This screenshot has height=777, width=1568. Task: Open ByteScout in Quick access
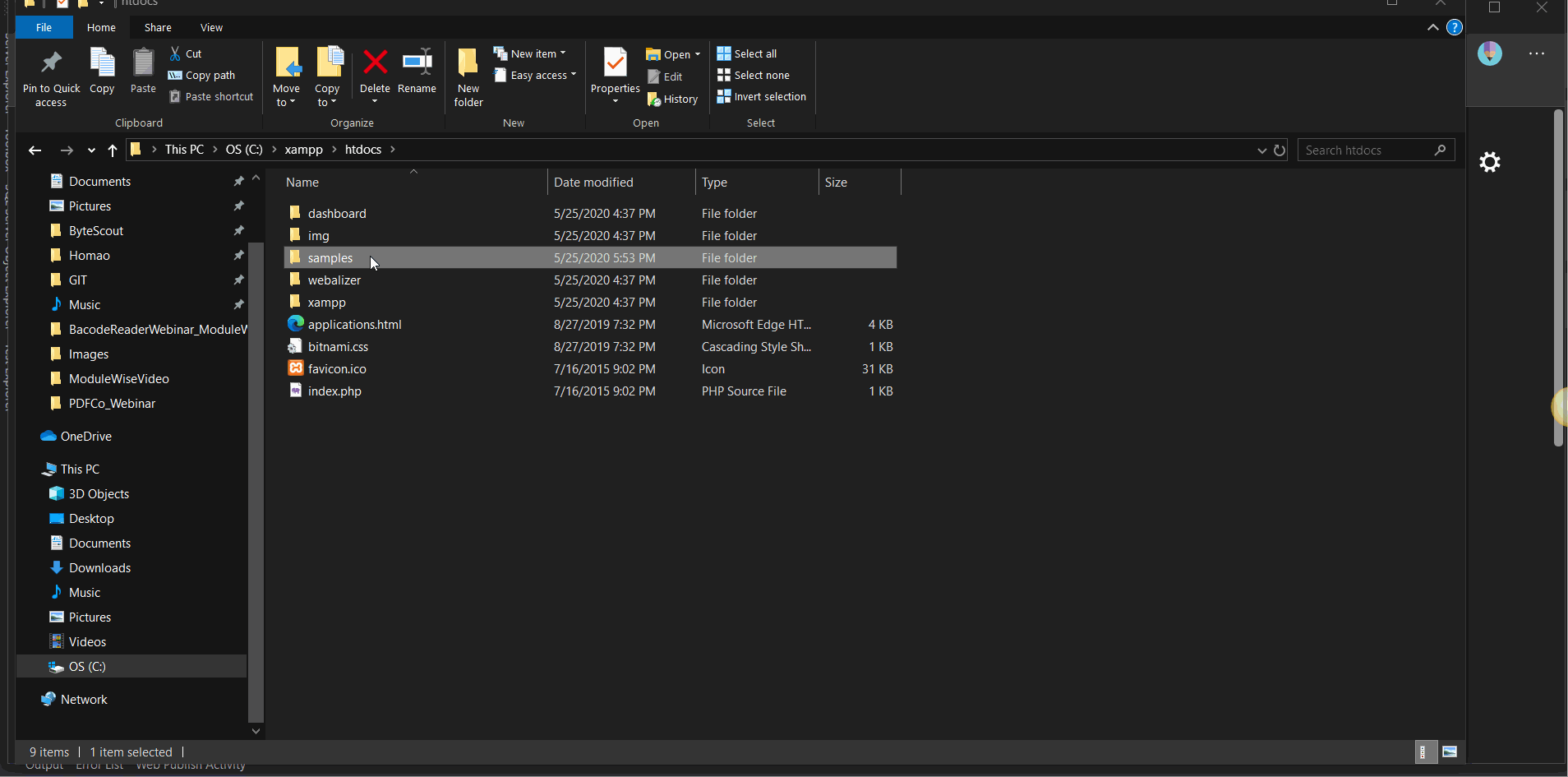96,231
